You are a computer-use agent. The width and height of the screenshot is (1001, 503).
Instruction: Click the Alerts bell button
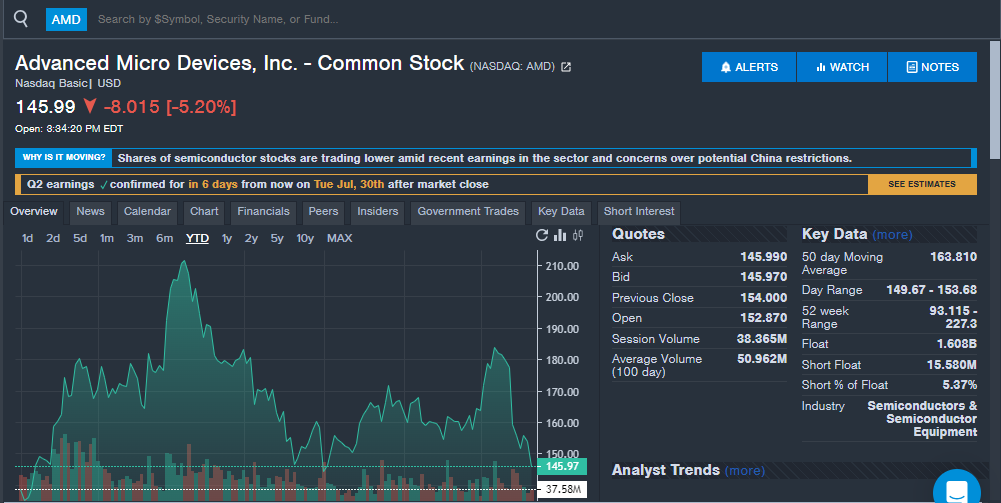point(749,67)
